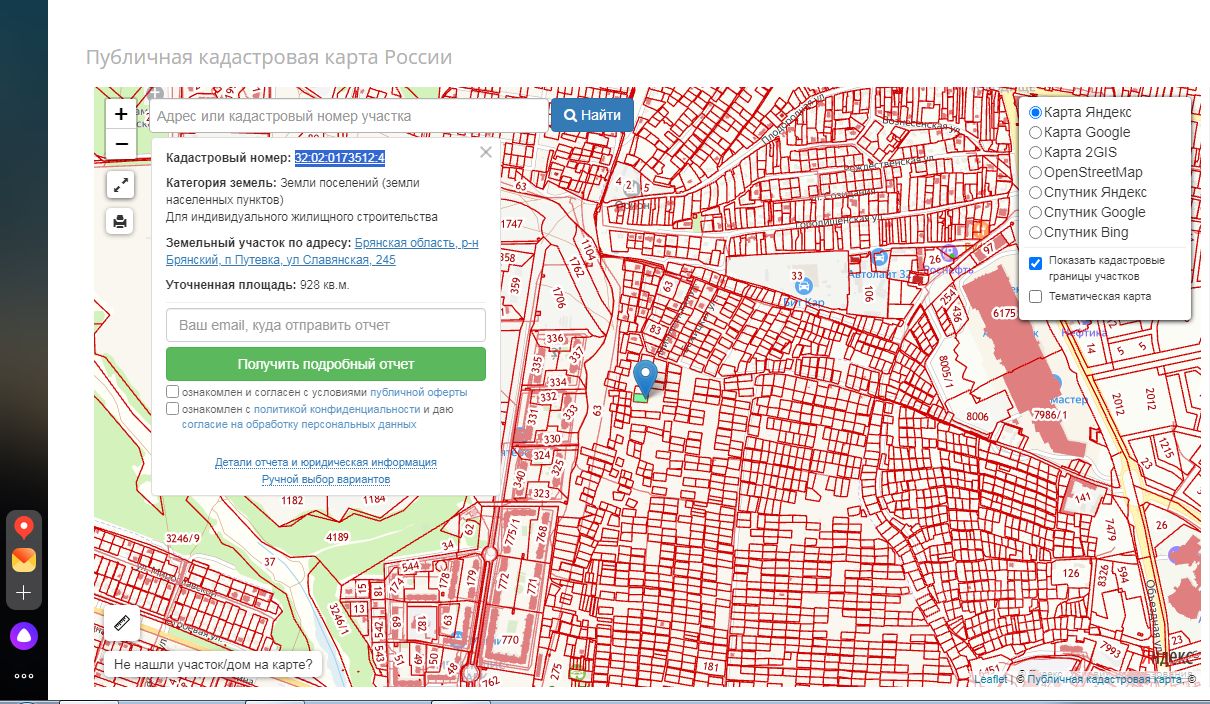The height and width of the screenshot is (704, 1210).
Task: Click parcel labeled 126 on map
Action: (x=1071, y=573)
